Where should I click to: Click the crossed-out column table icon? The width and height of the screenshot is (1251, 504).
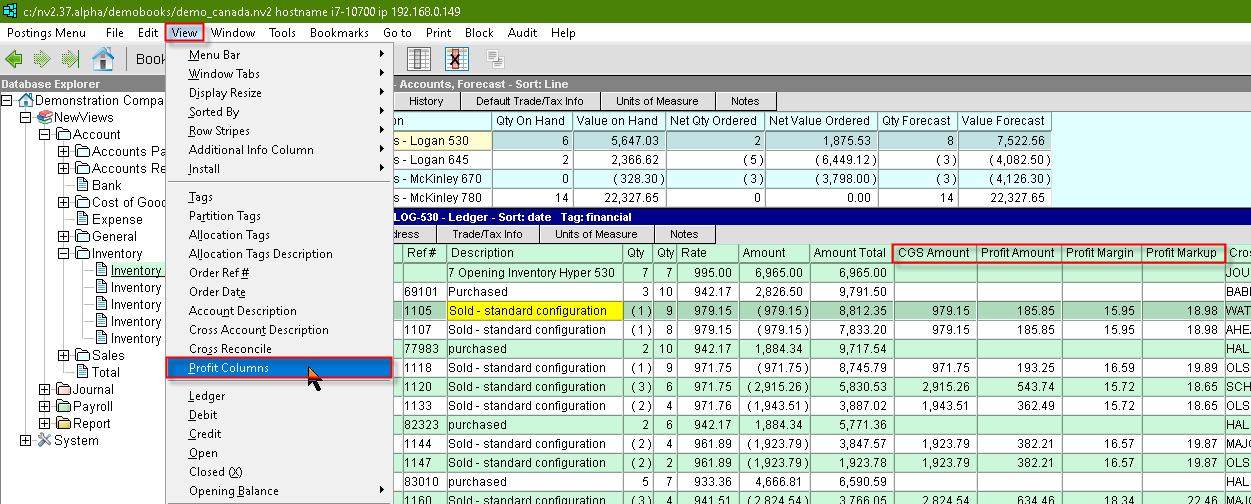point(457,59)
